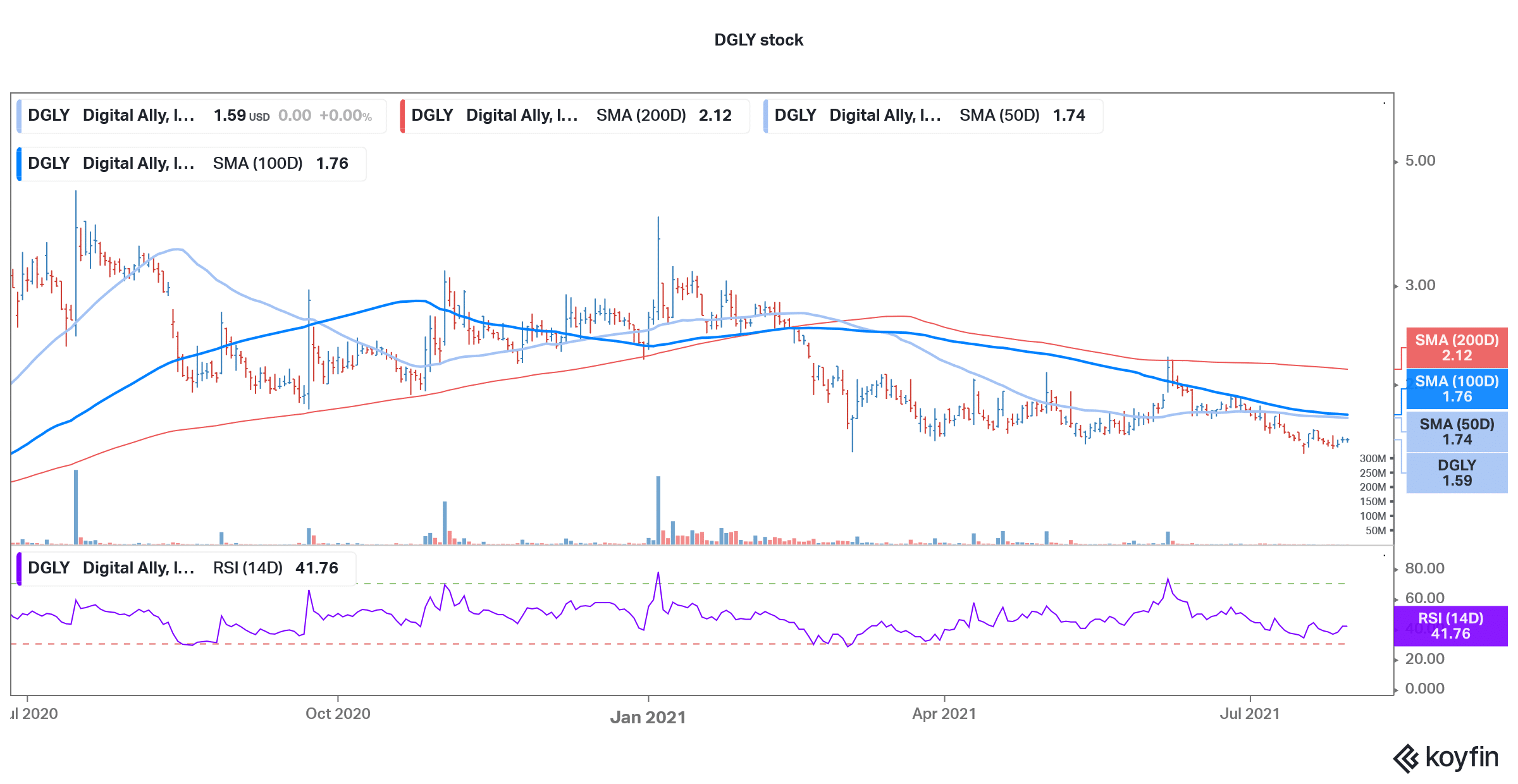Click the Apr 2021 date axis label
Image resolution: width=1518 pixels, height=784 pixels.
pos(944,714)
